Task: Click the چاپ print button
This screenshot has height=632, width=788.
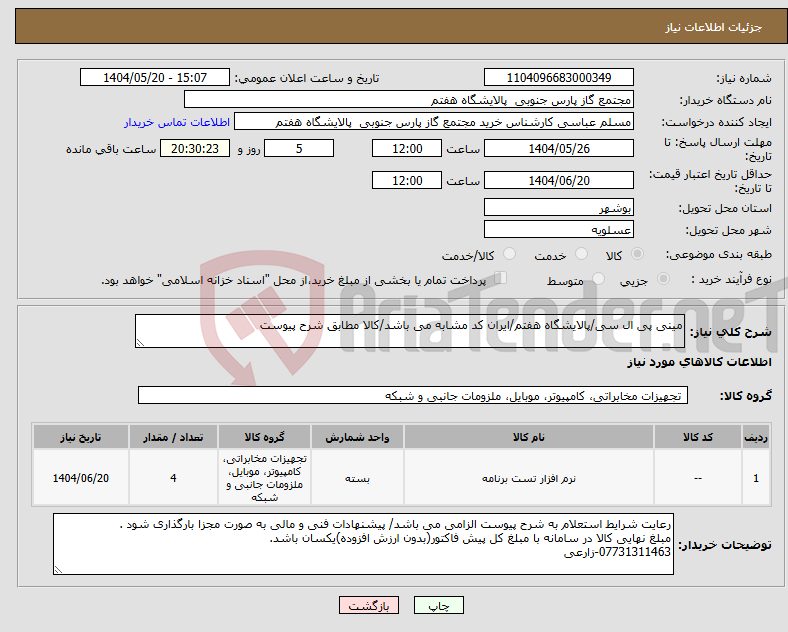Action: pos(439,605)
